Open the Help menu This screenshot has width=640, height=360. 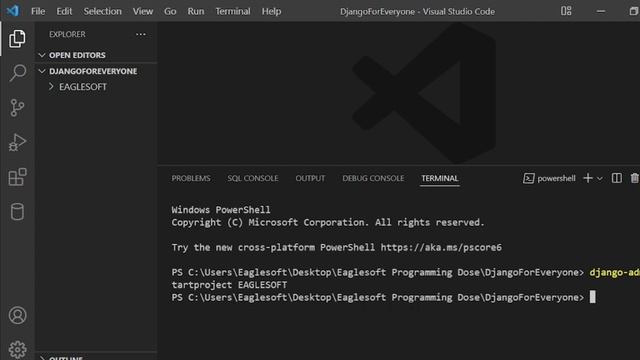pyautogui.click(x=271, y=11)
